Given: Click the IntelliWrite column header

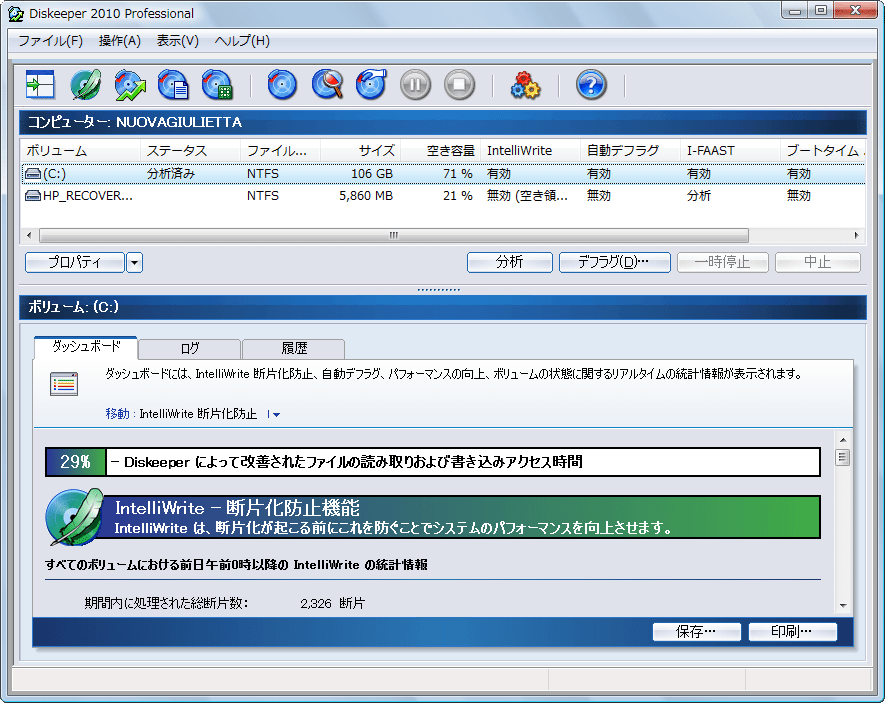Looking at the screenshot, I should click(531, 151).
